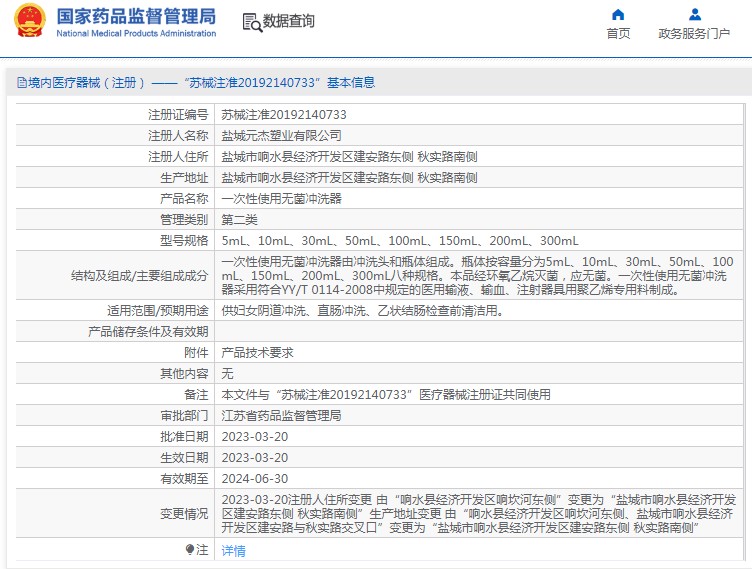Viewport: 752px width, 569px height.
Task: Click the 批准日期 value 2023-03-20
Action: click(255, 437)
